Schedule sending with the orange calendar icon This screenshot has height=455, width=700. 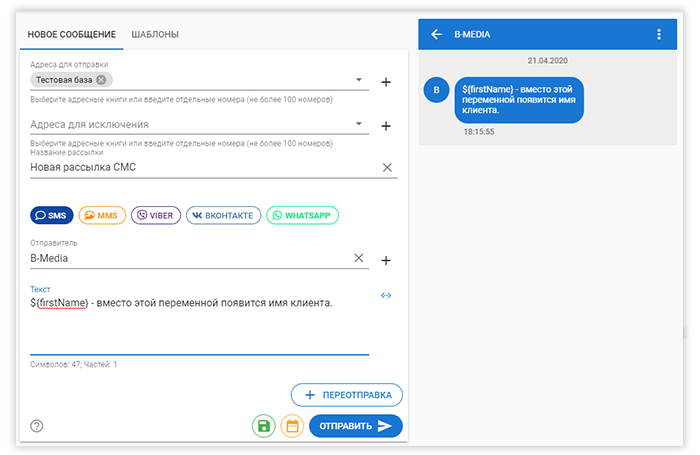(x=293, y=426)
